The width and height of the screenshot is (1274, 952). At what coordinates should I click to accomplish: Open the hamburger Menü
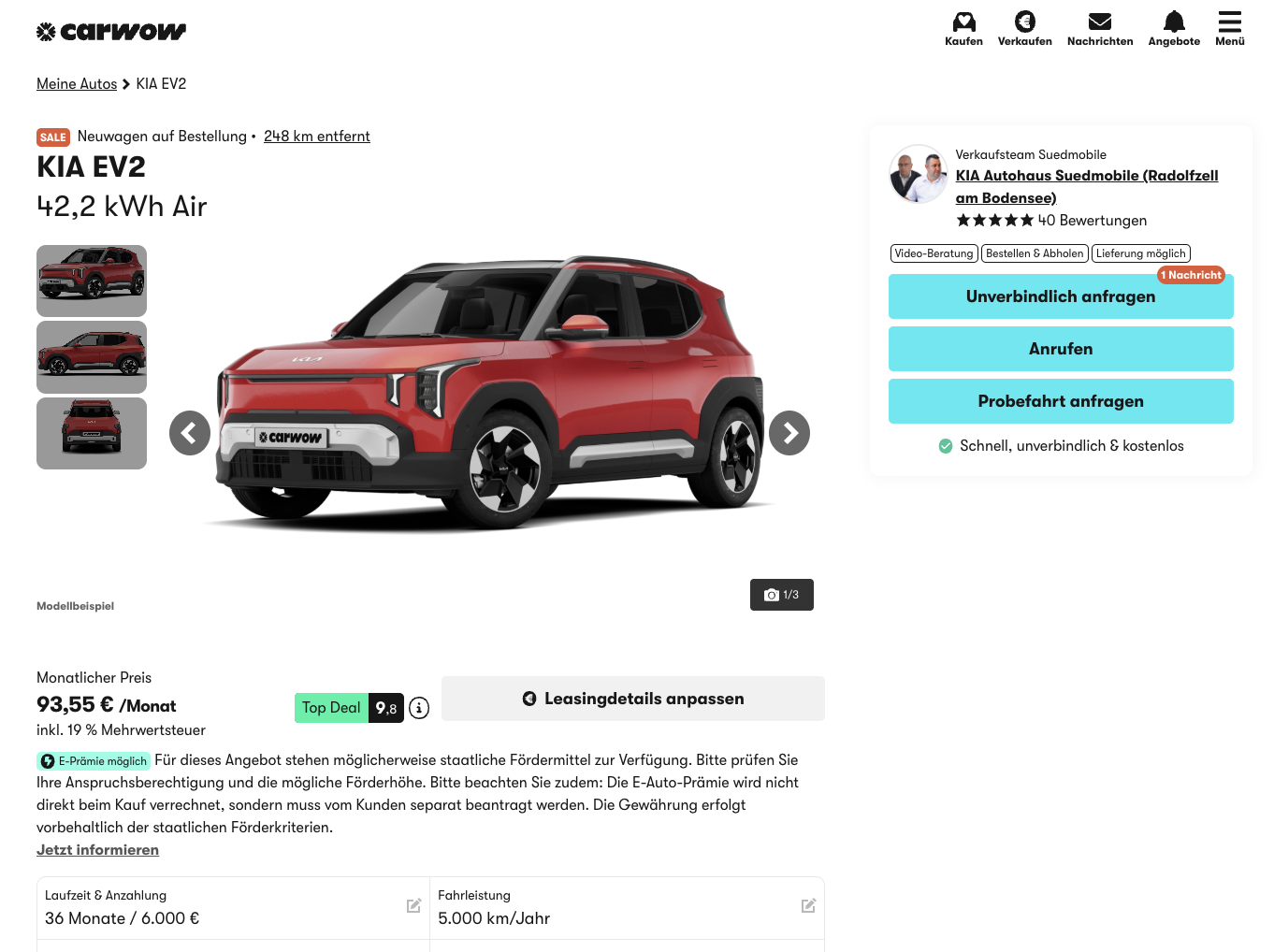[1230, 29]
